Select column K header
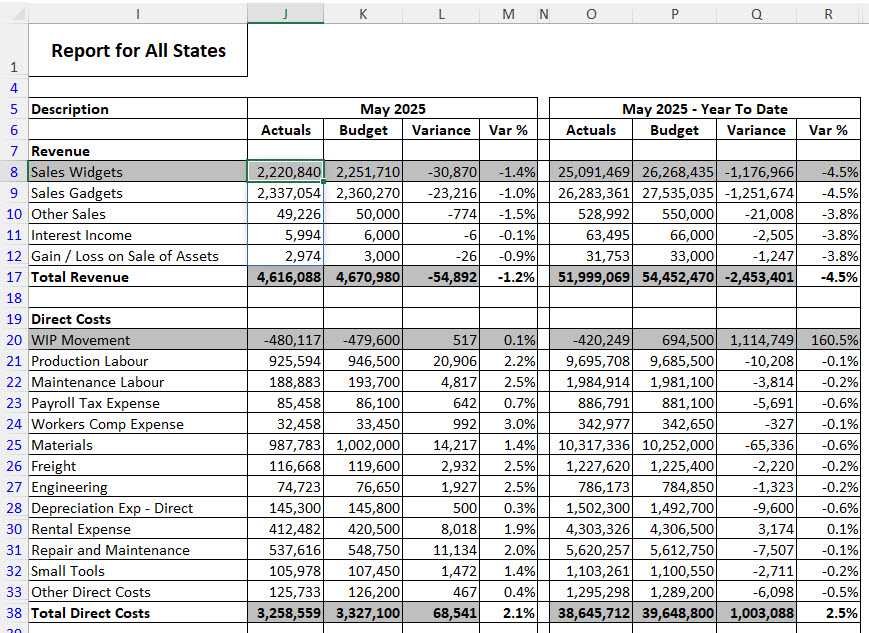The height and width of the screenshot is (633, 869). point(362,13)
